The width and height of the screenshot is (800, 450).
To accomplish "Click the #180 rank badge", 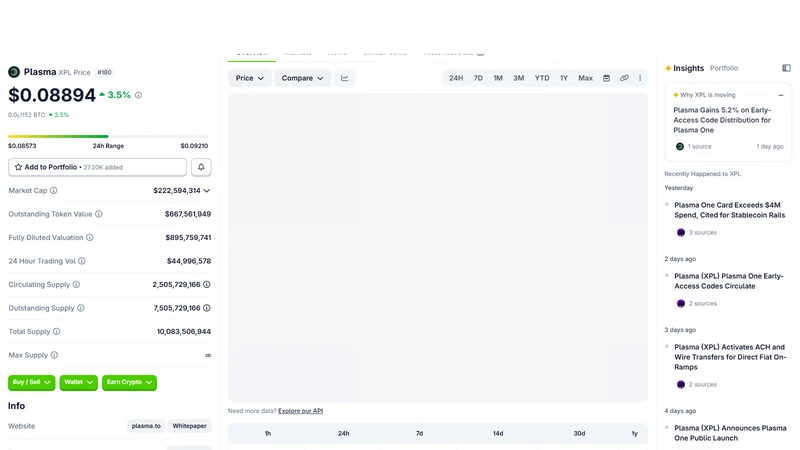I will pos(104,72).
